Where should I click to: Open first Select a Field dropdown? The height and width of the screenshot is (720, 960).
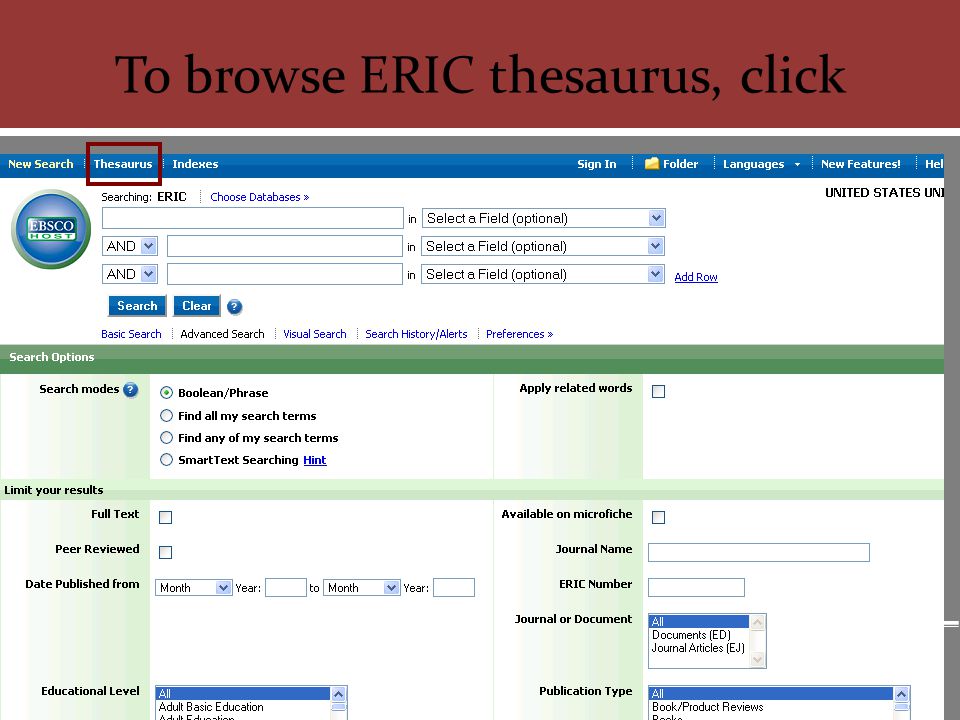coord(544,218)
